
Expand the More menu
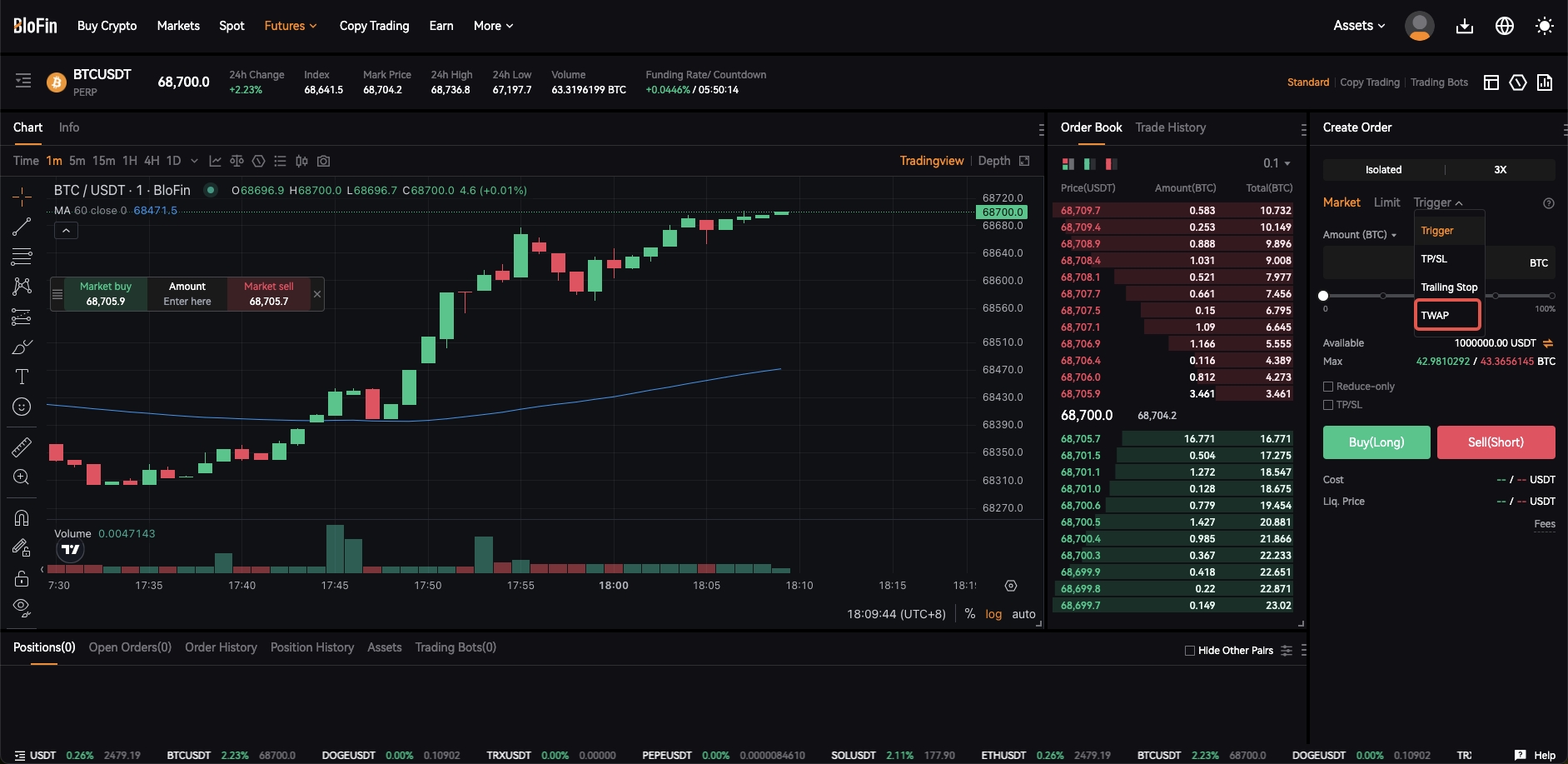(494, 26)
